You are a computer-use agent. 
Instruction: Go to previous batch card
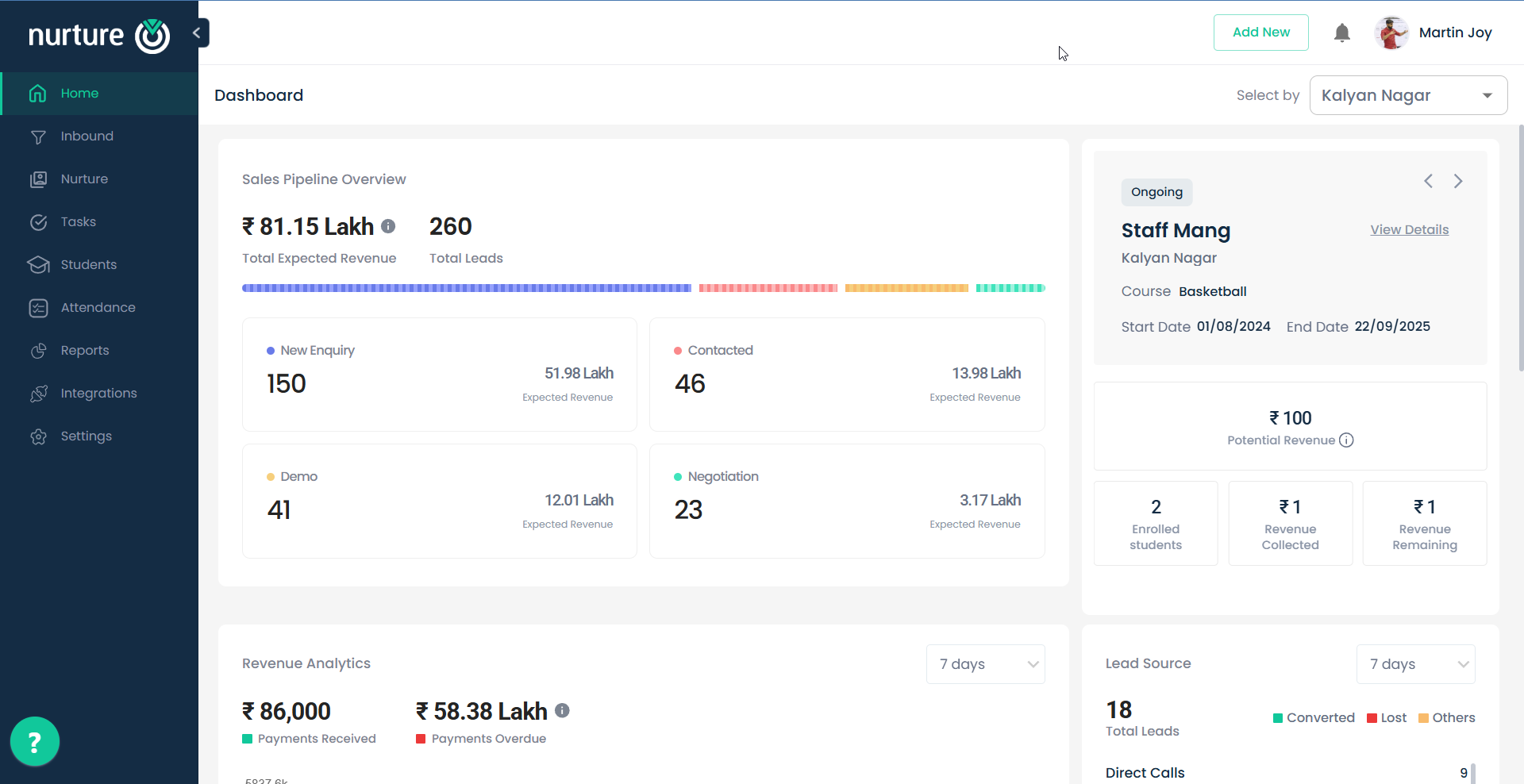click(x=1428, y=181)
